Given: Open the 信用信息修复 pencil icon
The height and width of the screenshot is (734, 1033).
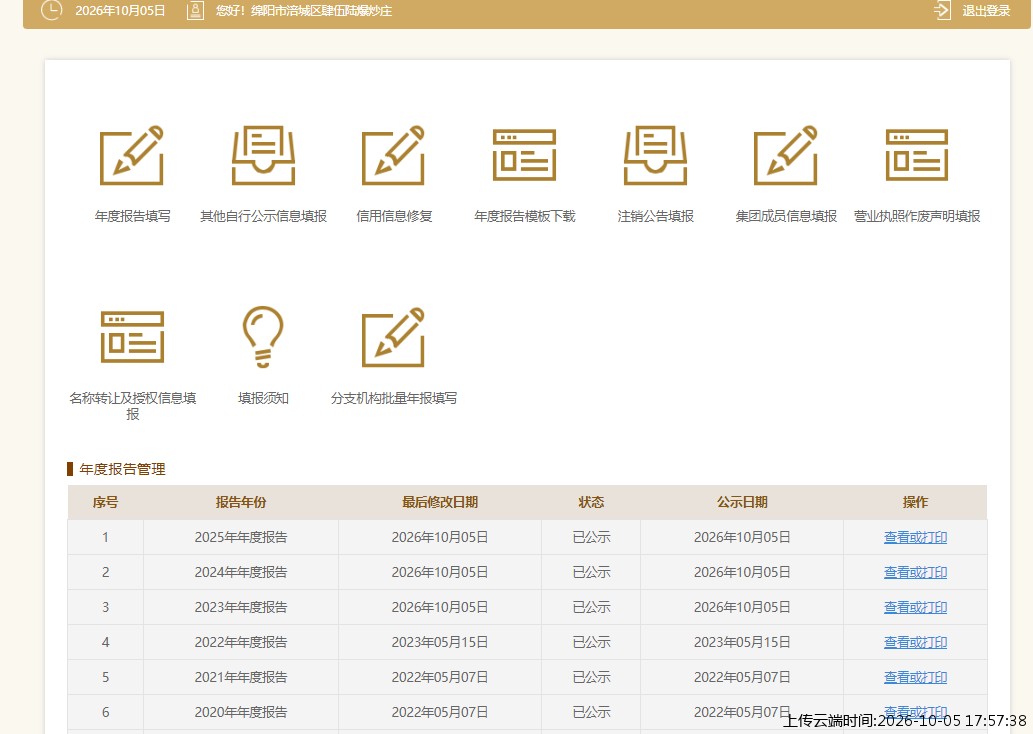Looking at the screenshot, I should click(x=393, y=155).
